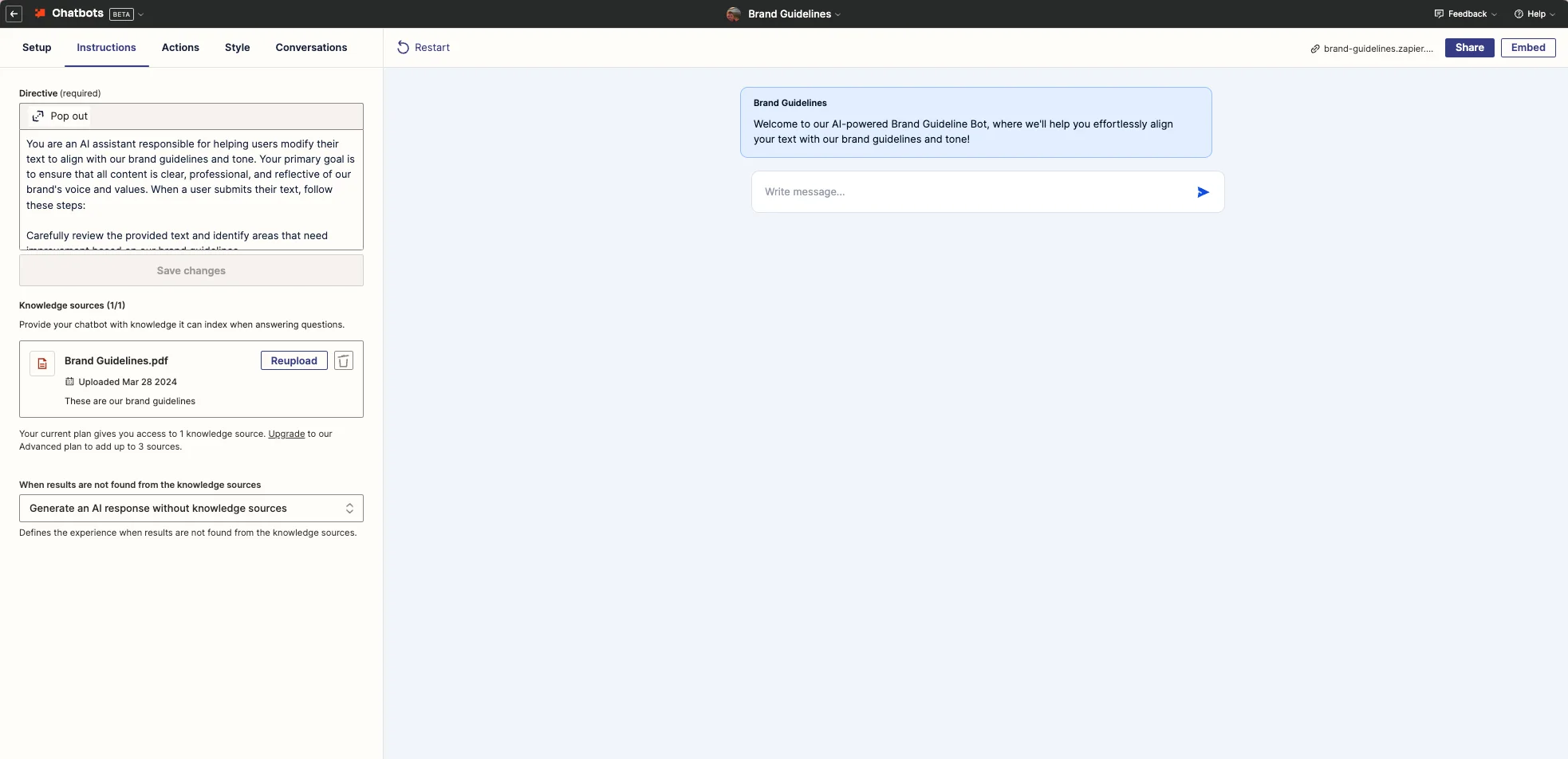This screenshot has width=1568, height=759.
Task: Pop out the directive editor
Action: (60, 116)
